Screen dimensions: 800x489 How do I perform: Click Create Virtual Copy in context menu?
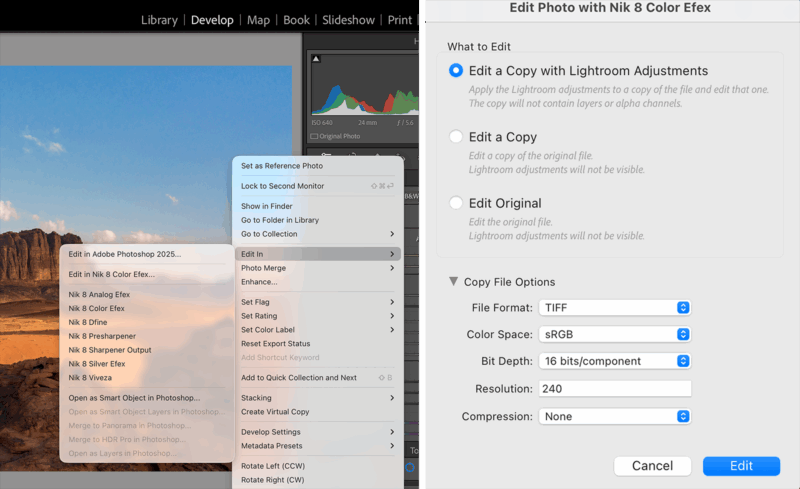275,412
